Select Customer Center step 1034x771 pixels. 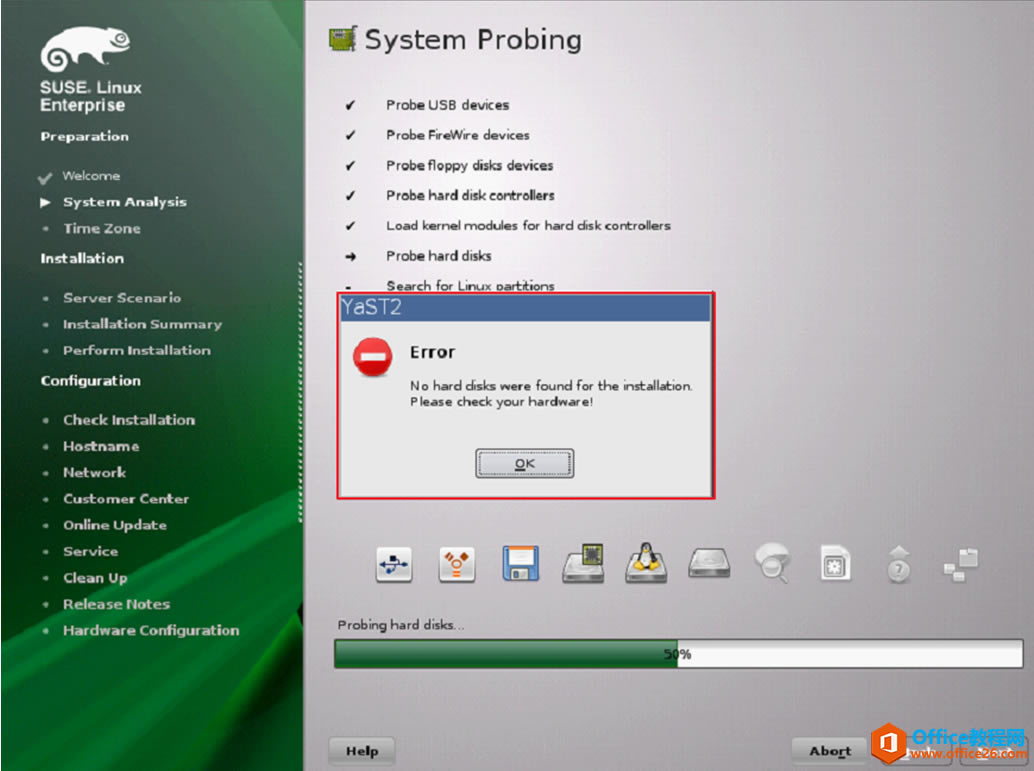126,499
